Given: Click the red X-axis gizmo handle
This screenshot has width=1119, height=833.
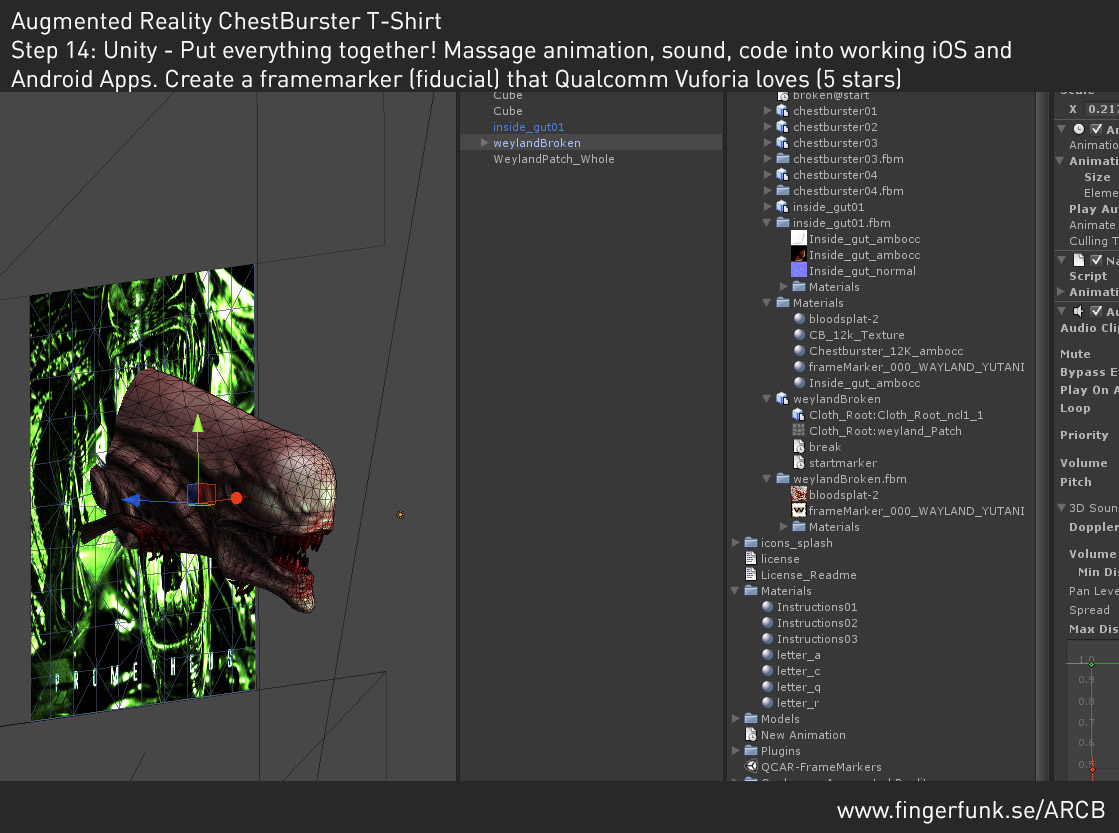Looking at the screenshot, I should coord(236,498).
